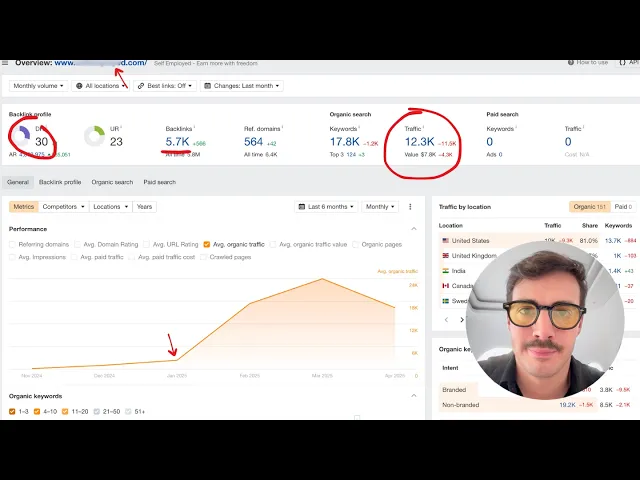Click the Top 3 value 124
The height and width of the screenshot is (480, 640).
(351, 155)
